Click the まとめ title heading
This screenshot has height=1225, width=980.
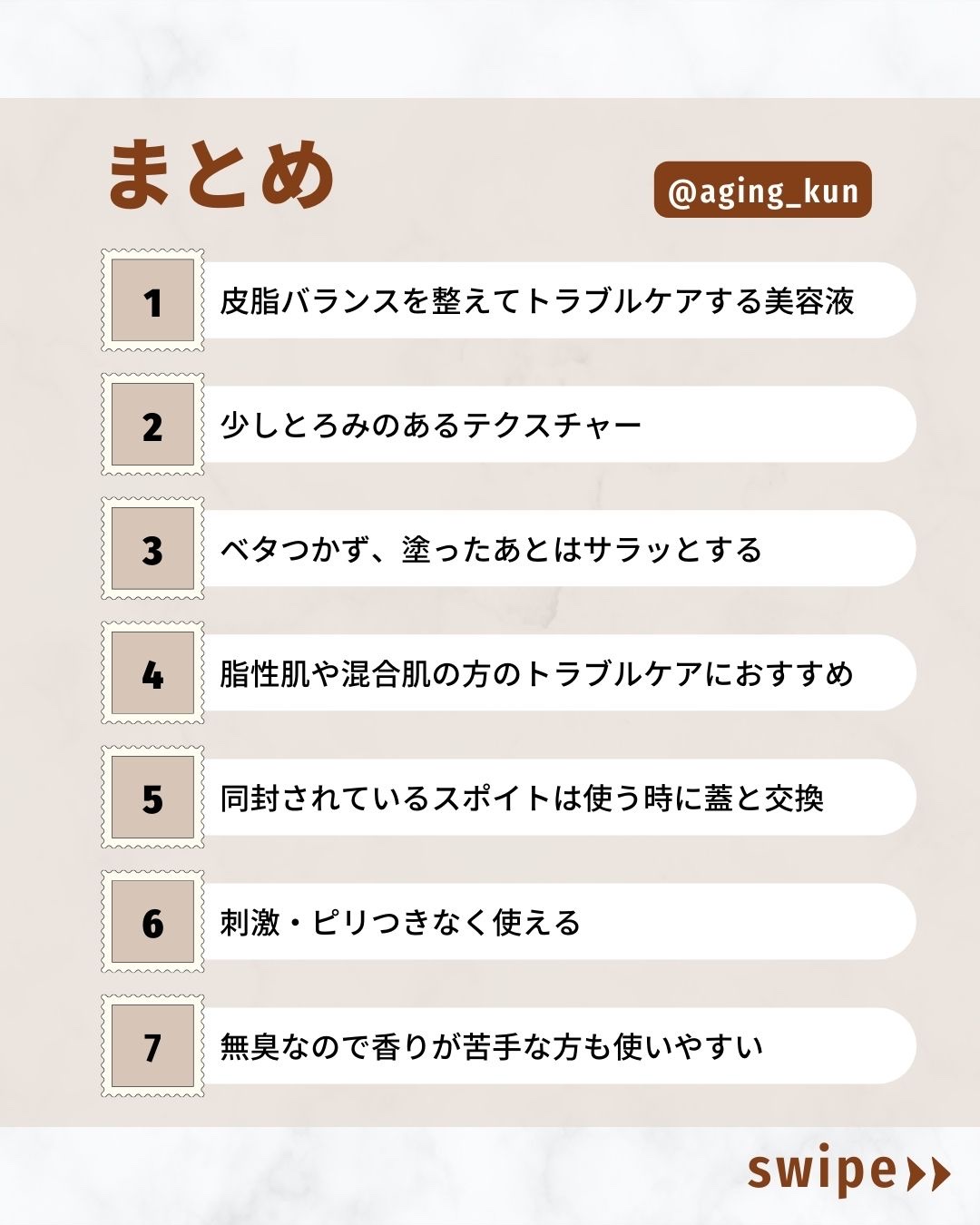point(221,174)
